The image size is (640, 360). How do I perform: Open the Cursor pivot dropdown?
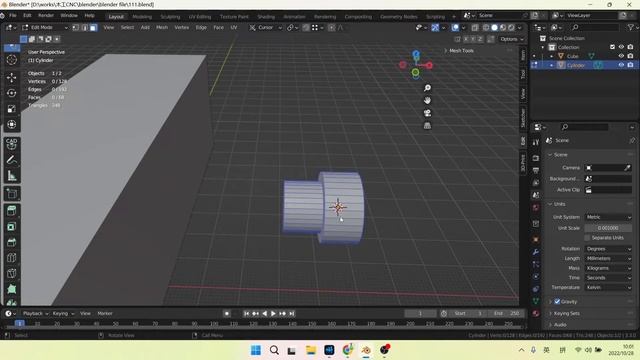(x=265, y=27)
